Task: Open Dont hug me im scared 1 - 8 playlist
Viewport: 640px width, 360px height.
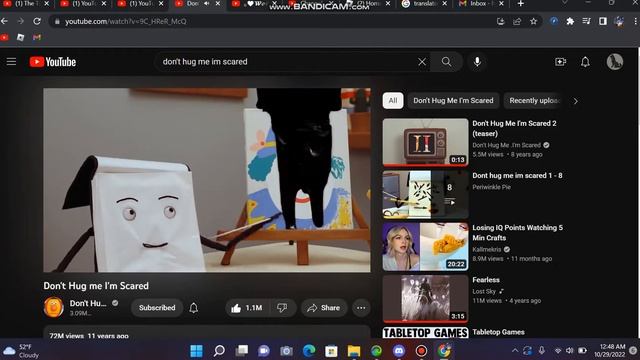Action: 517,176
